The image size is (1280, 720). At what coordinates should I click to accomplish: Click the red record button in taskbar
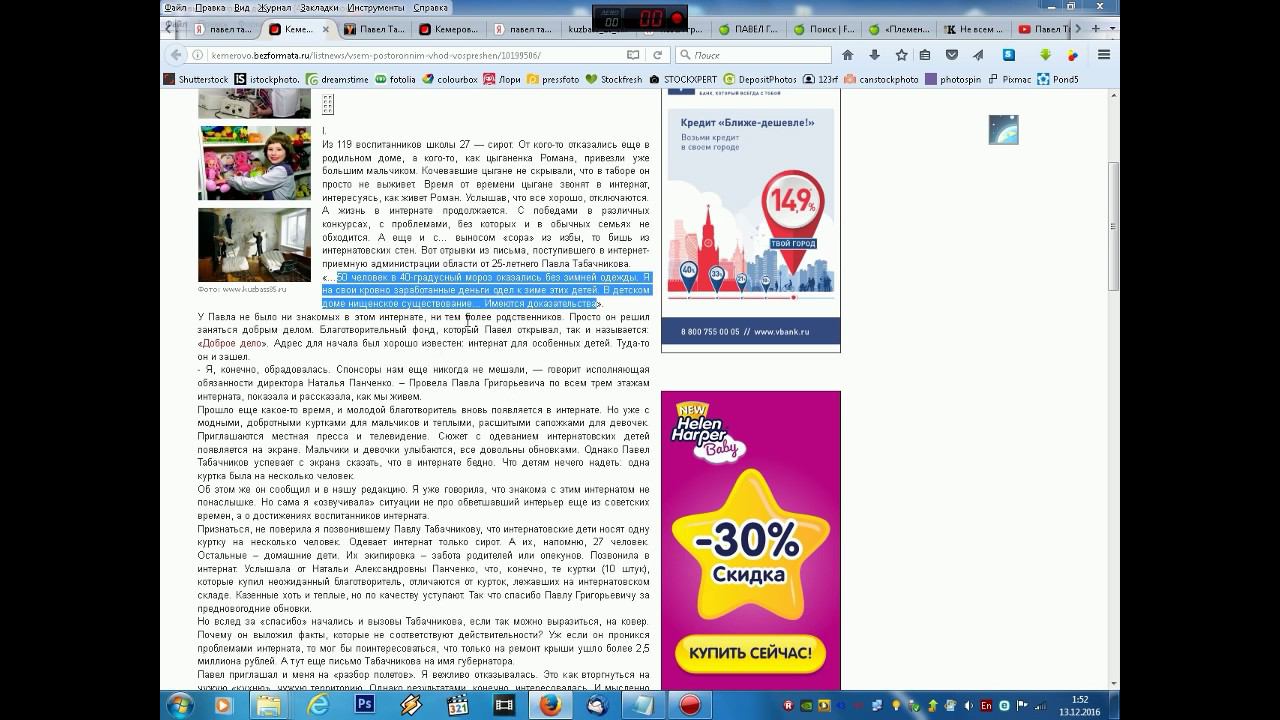pyautogui.click(x=690, y=705)
